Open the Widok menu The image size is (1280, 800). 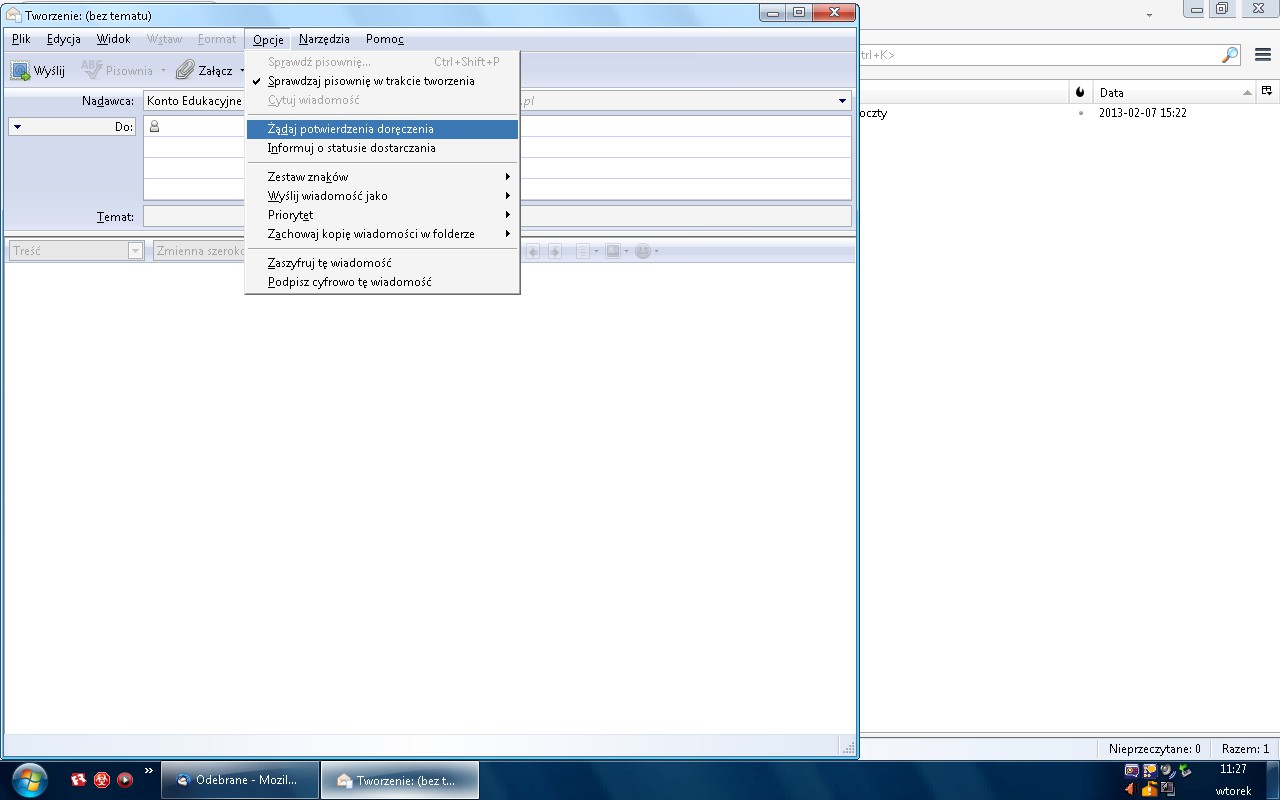point(113,39)
